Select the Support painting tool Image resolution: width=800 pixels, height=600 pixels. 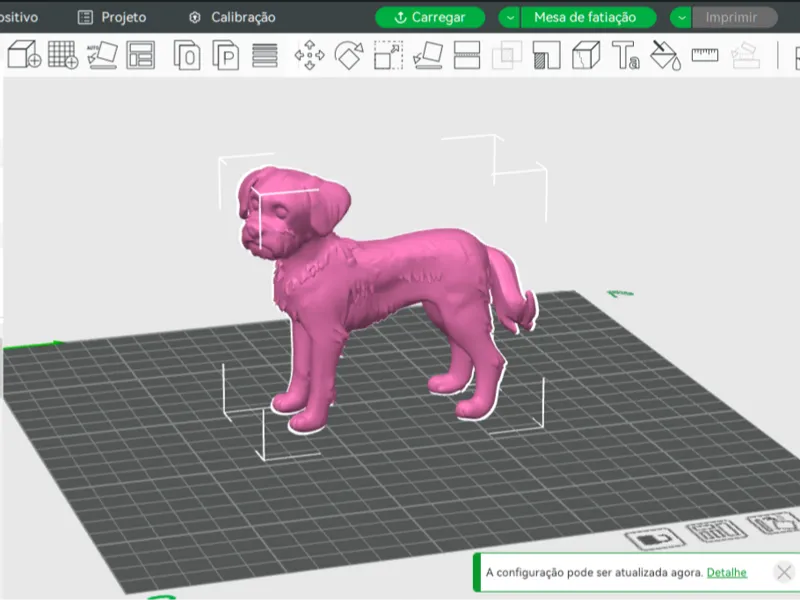pyautogui.click(x=546, y=55)
